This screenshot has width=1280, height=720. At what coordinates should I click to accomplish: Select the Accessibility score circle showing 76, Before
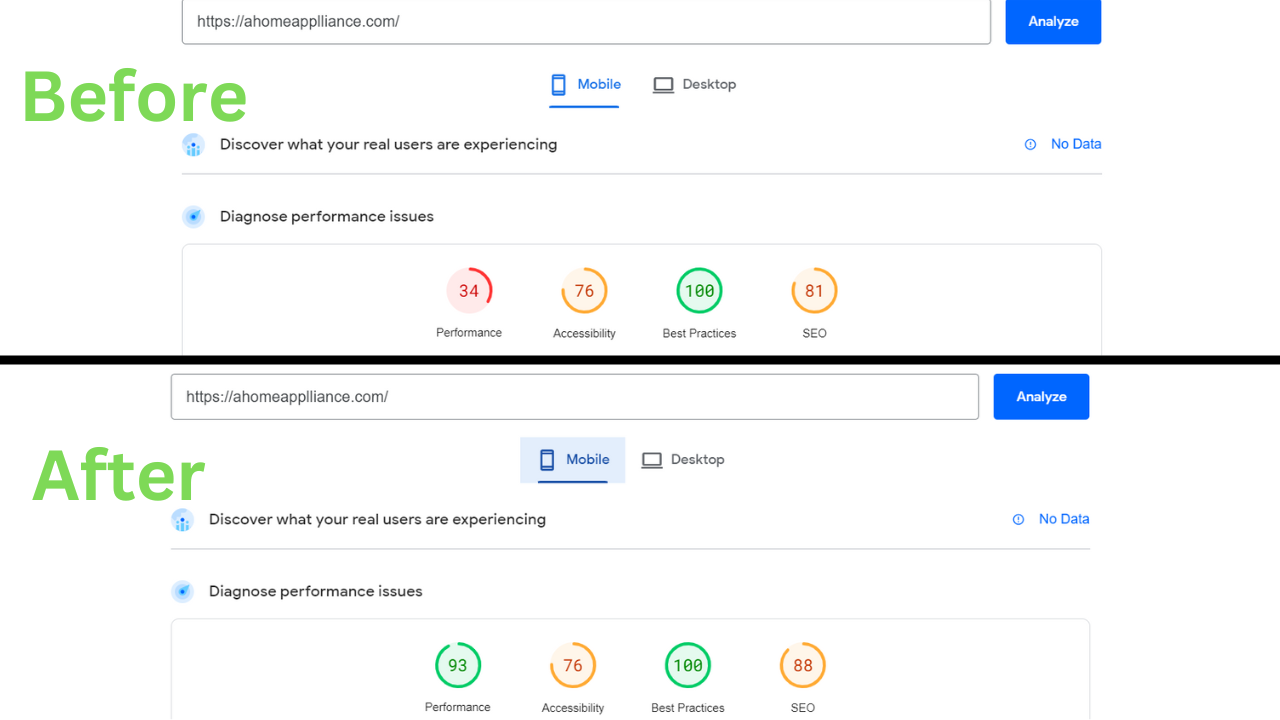(x=584, y=290)
